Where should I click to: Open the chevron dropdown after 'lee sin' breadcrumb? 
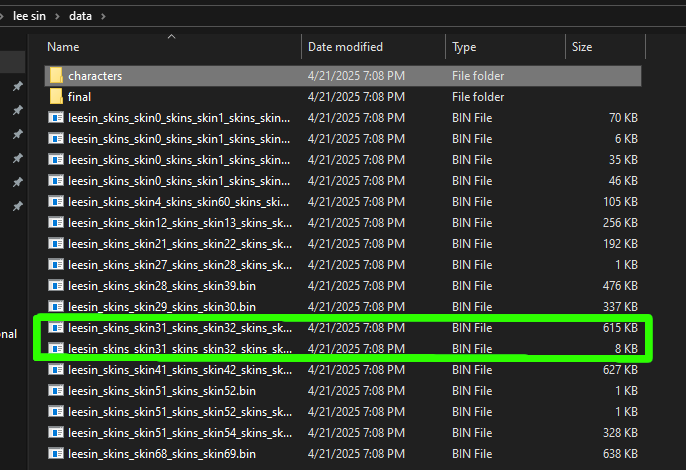click(x=57, y=16)
